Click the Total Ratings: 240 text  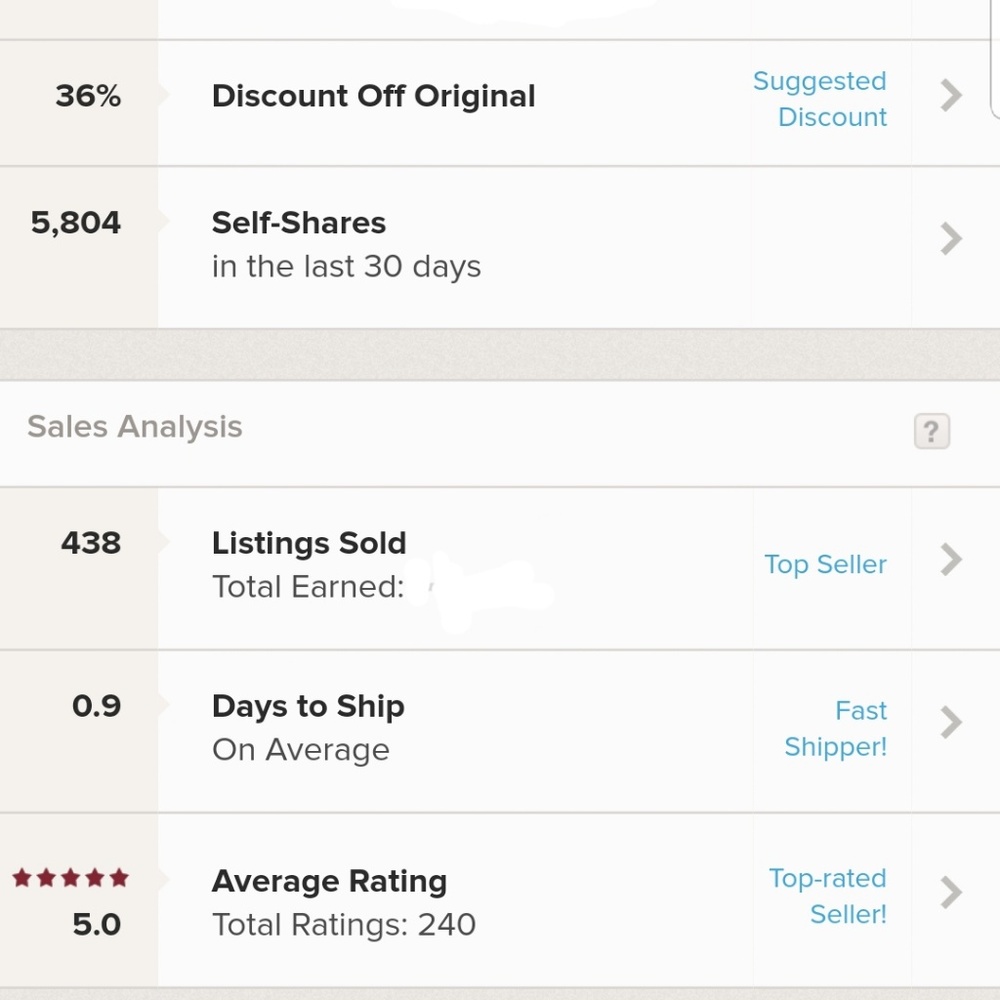[x=343, y=925]
